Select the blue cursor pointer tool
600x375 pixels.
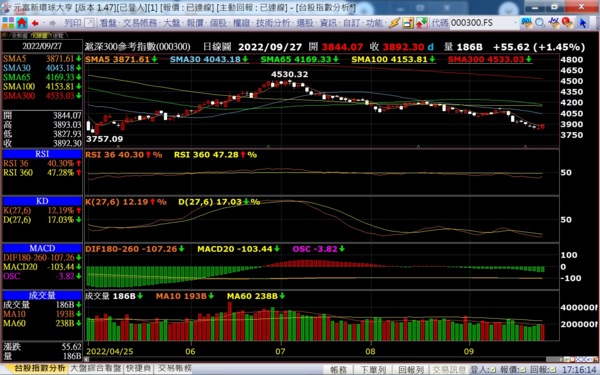tap(583, 23)
